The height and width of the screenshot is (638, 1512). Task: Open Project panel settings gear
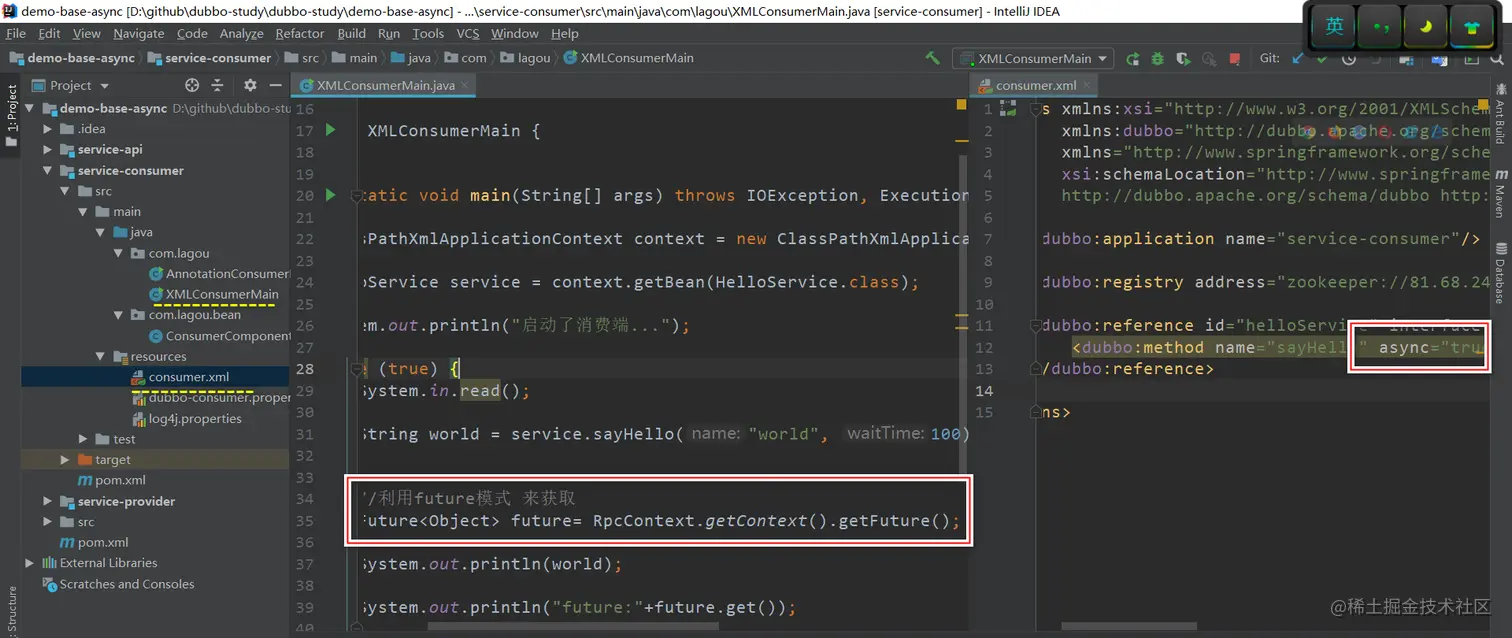click(250, 86)
